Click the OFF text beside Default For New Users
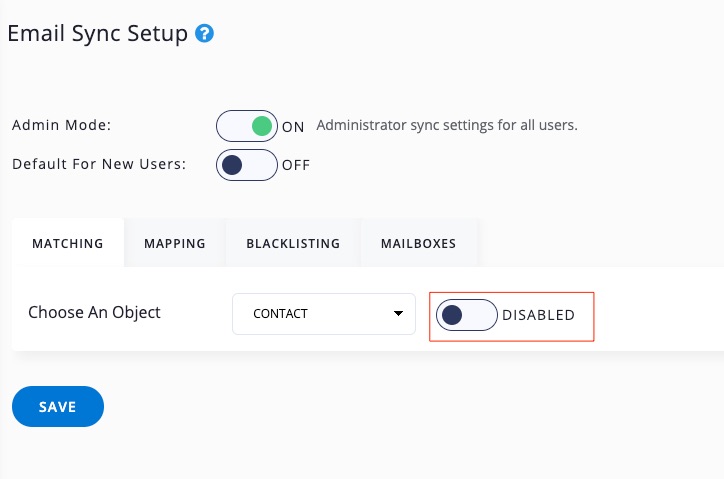Viewport: 724px width, 479px height. click(296, 166)
